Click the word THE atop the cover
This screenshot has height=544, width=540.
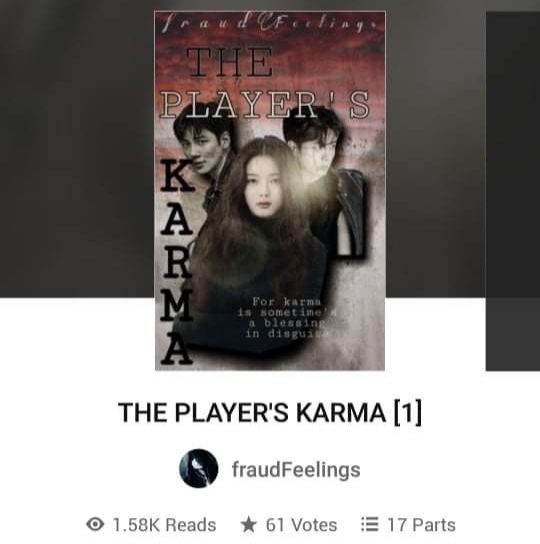pos(229,63)
